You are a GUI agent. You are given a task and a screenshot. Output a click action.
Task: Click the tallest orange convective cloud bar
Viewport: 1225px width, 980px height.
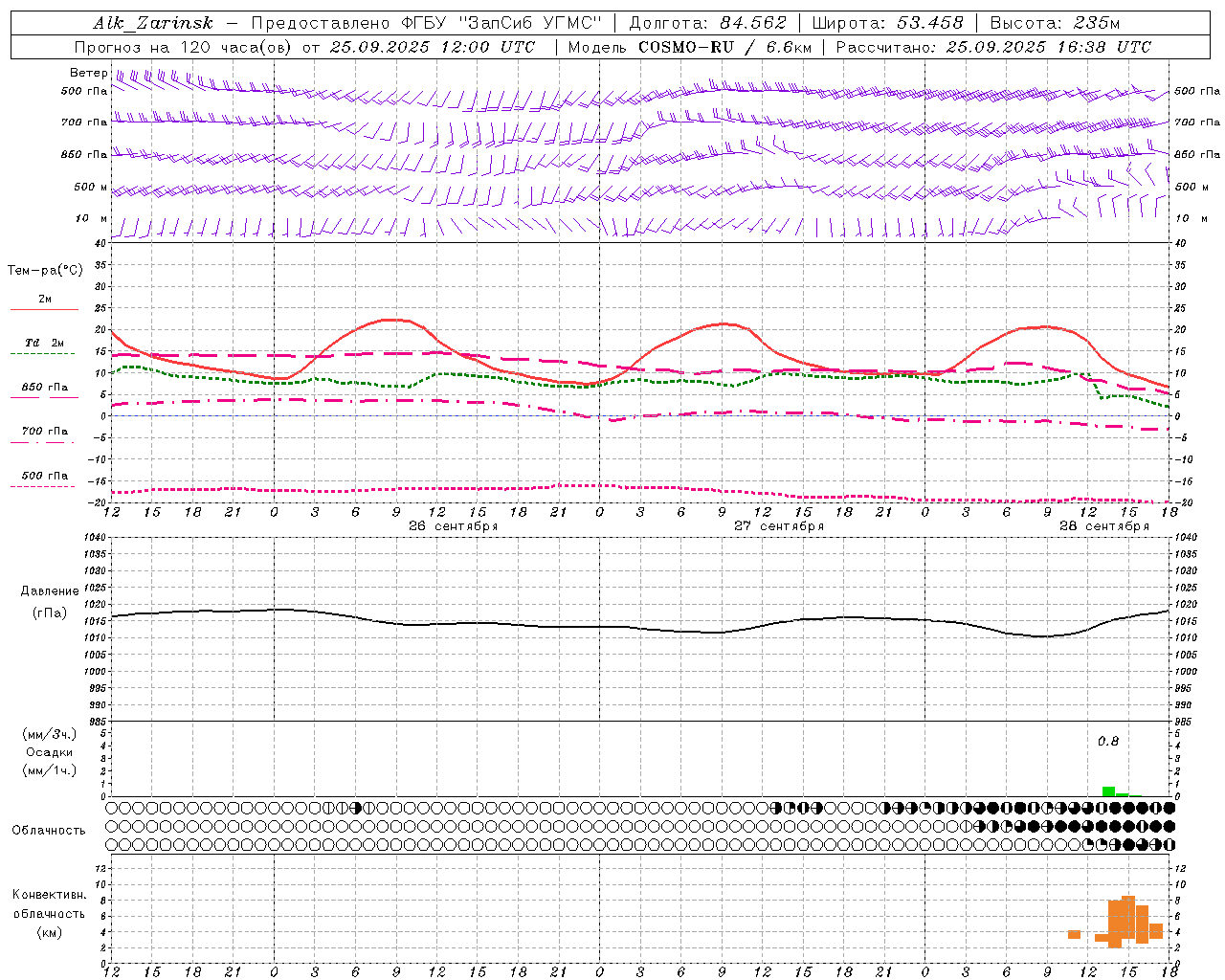1128,918
